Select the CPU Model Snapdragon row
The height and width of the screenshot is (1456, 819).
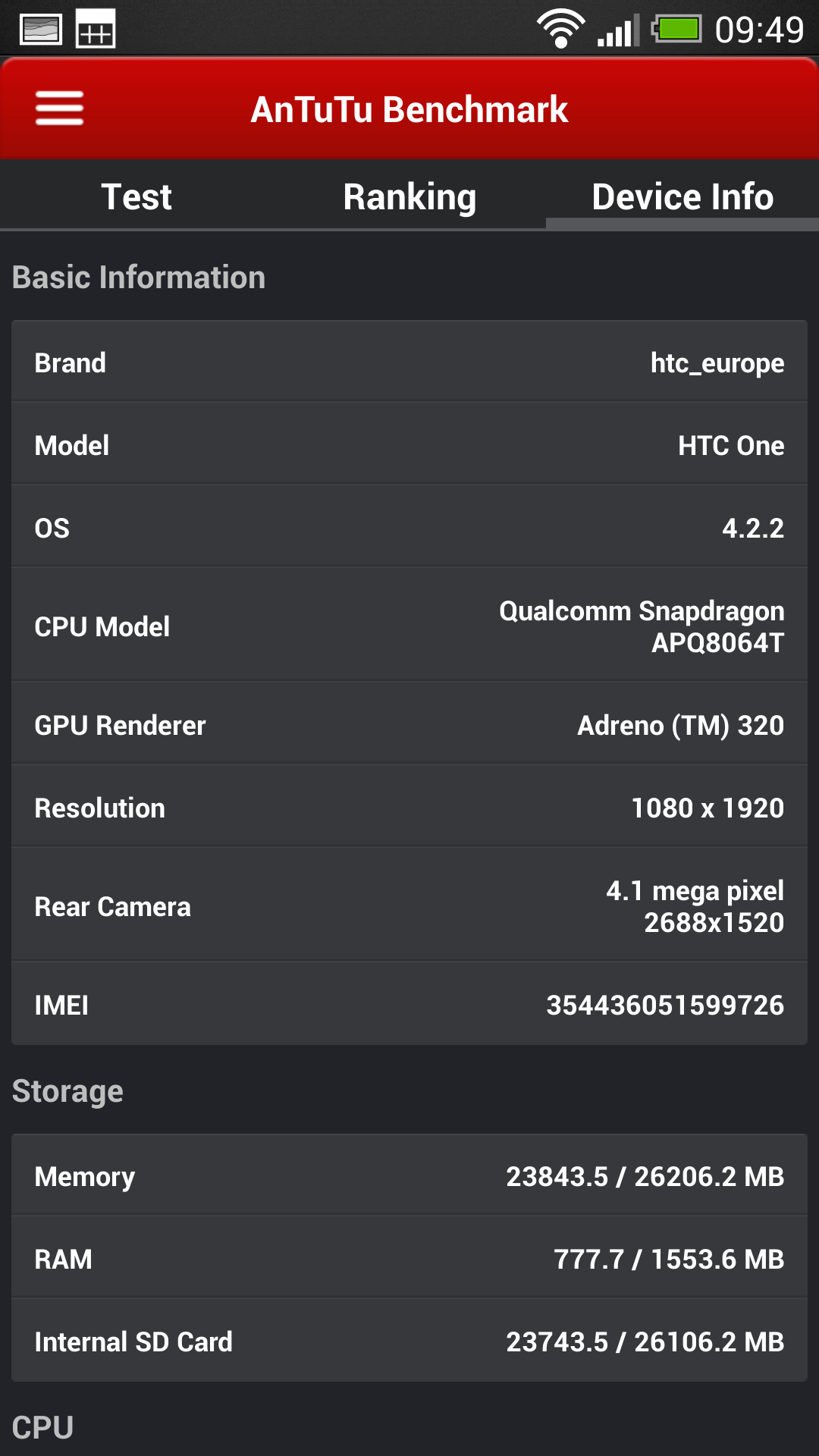(409, 626)
